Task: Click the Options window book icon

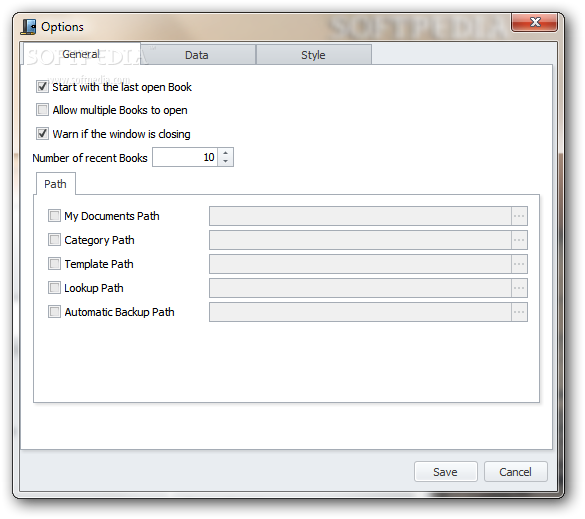Action: [x=28, y=27]
